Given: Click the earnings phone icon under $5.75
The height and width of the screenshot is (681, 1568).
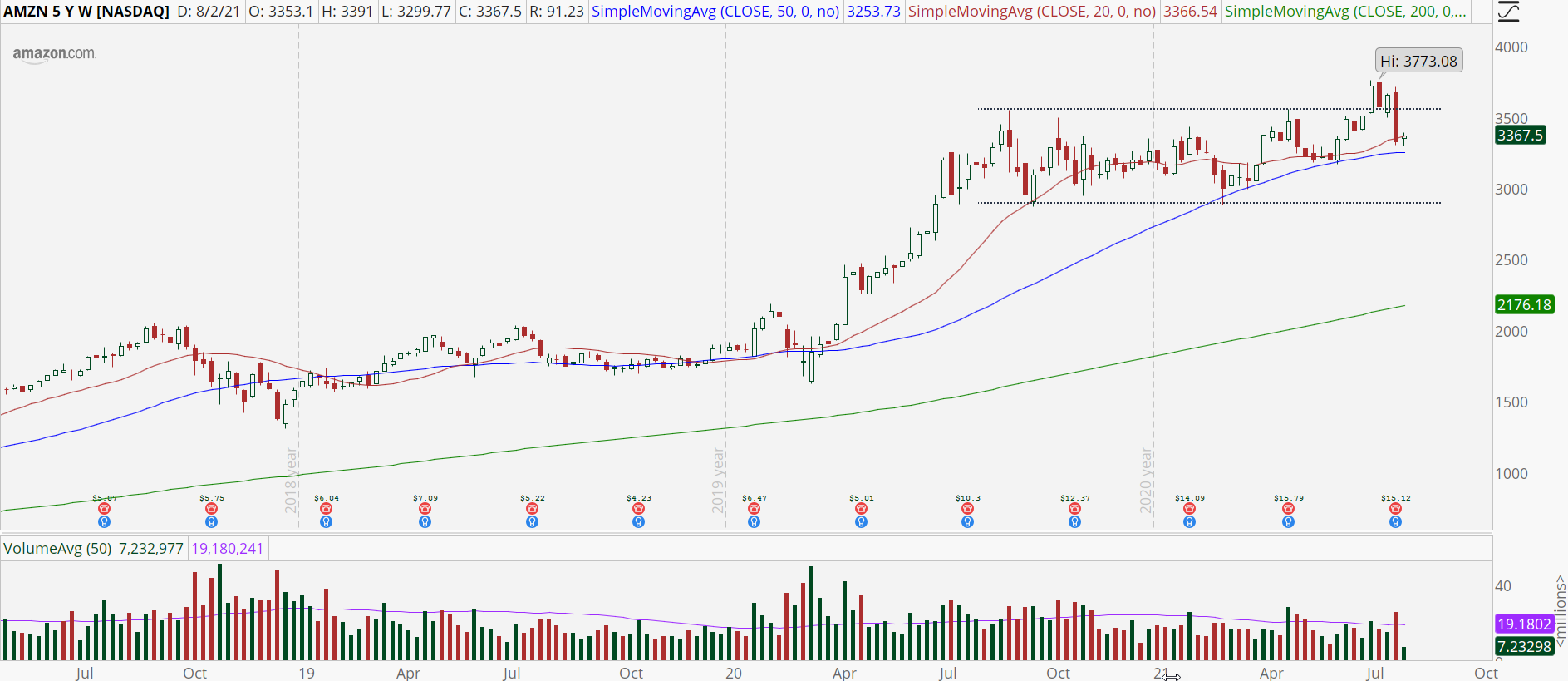Looking at the screenshot, I should tap(212, 509).
